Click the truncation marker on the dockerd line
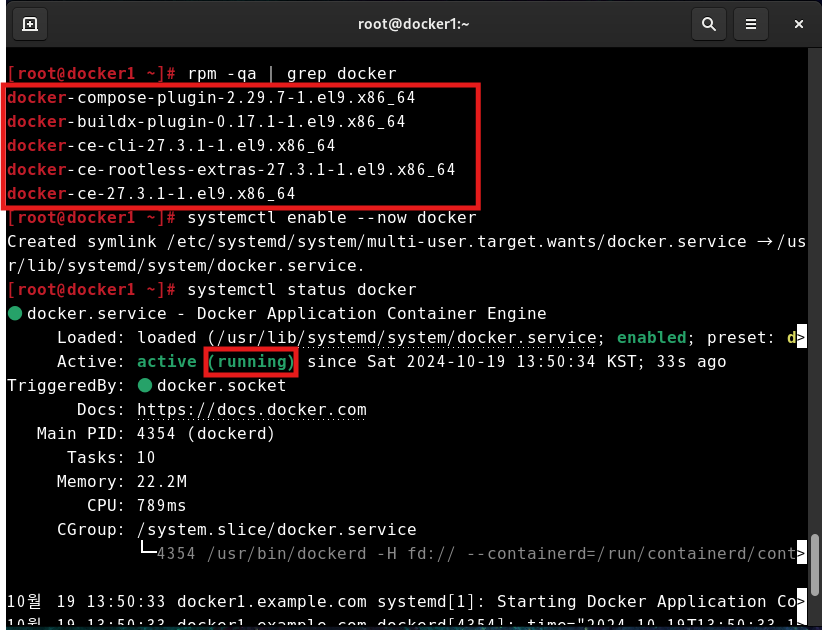This screenshot has height=630, width=822. (801, 553)
